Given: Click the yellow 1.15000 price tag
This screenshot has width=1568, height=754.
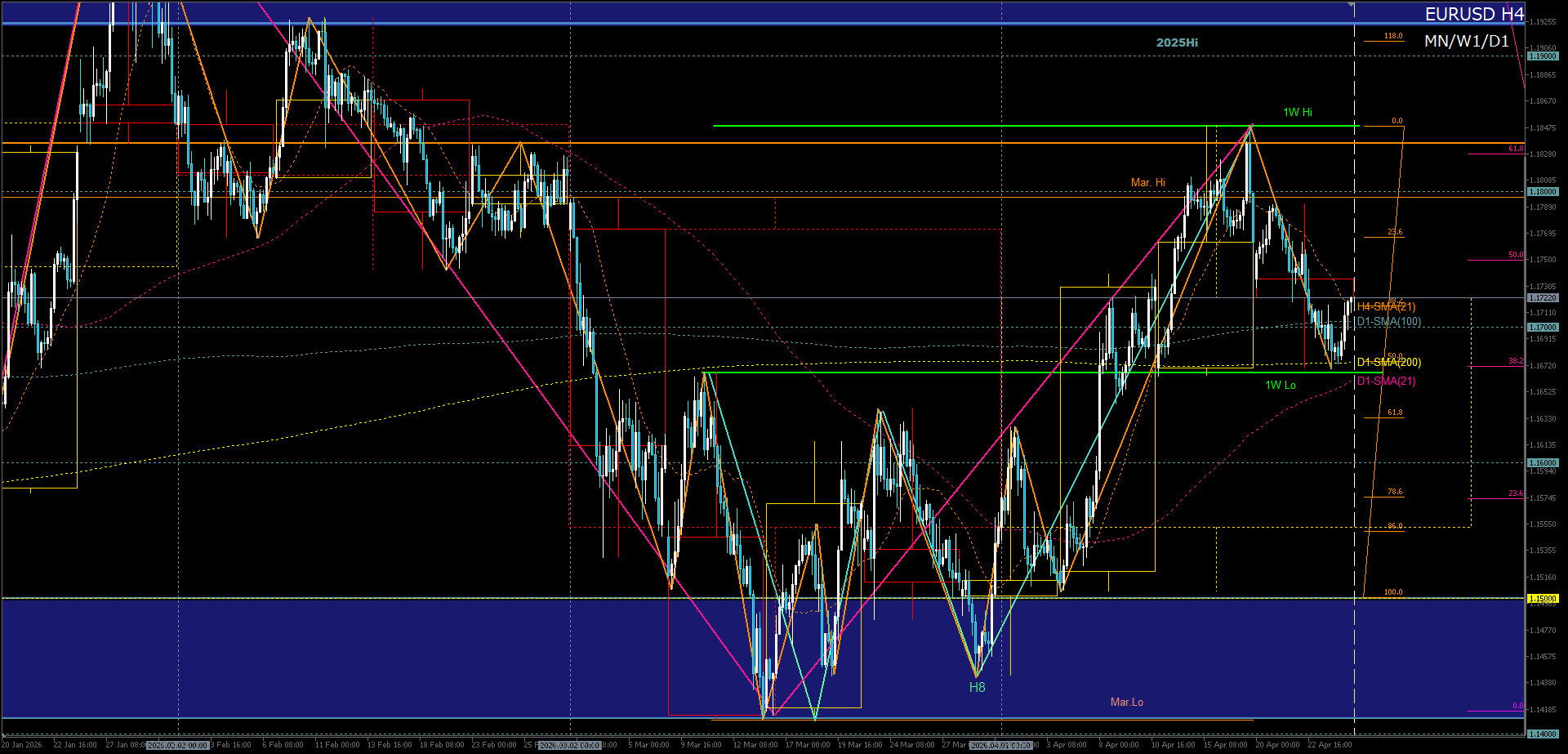Looking at the screenshot, I should tap(1543, 599).
